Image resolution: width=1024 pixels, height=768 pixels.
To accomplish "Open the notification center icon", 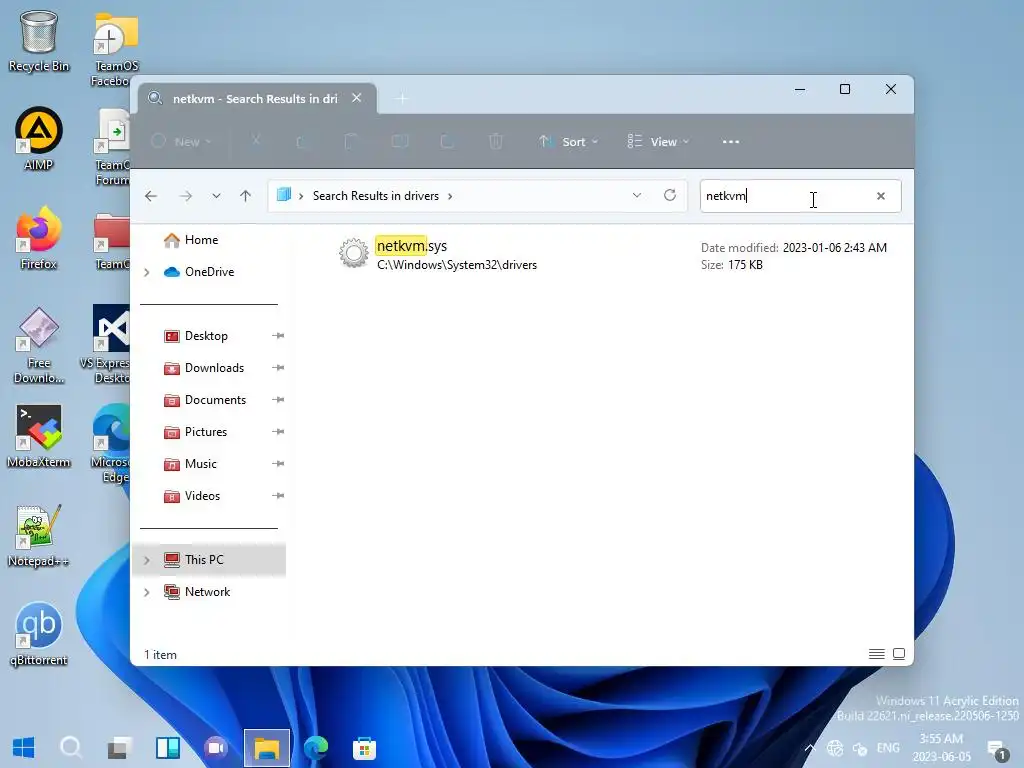I will (997, 749).
